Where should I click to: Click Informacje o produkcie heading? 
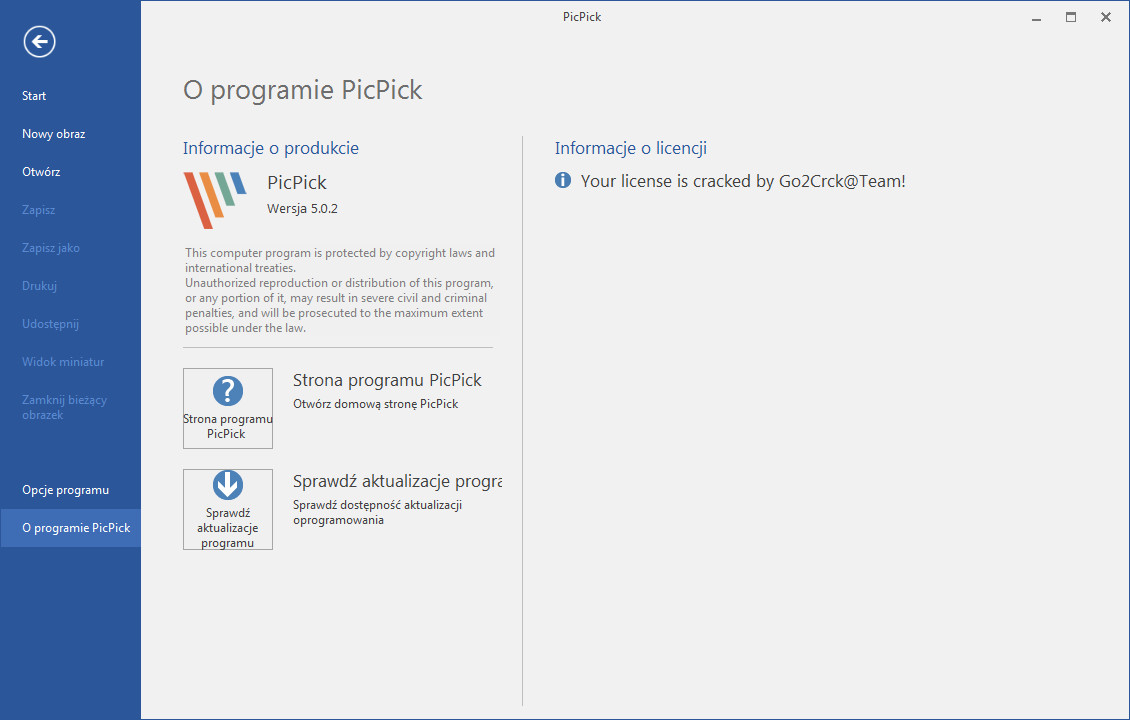coord(271,148)
